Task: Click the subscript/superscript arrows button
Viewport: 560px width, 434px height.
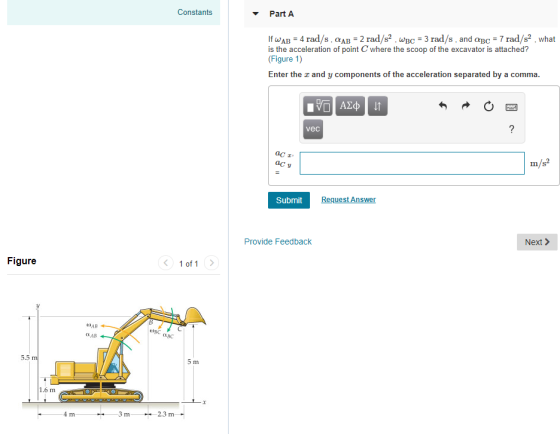Action: [x=378, y=106]
